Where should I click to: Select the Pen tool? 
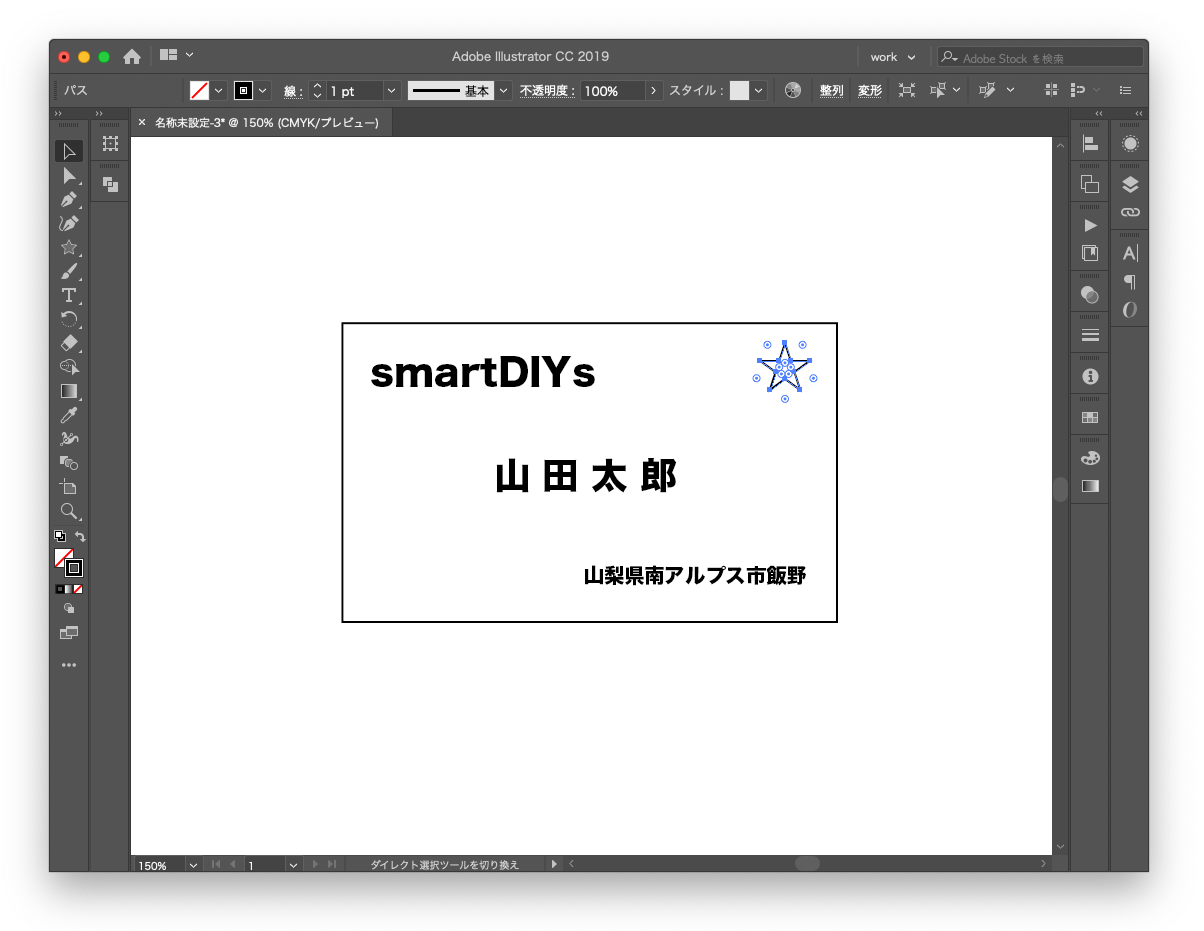tap(68, 199)
